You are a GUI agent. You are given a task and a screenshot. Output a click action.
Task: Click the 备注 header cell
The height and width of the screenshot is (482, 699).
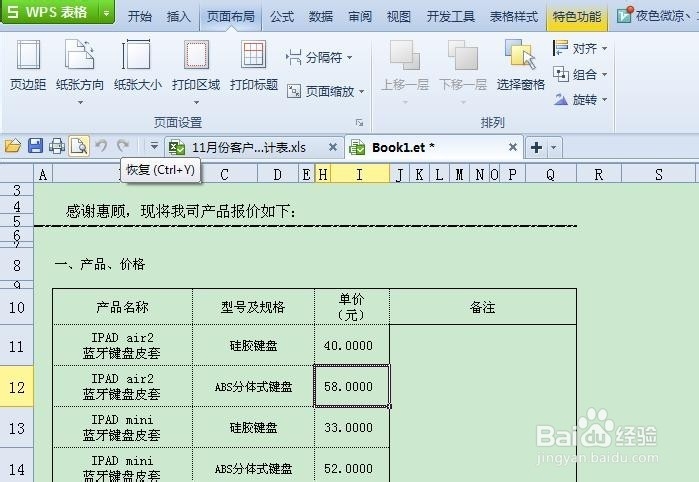(x=483, y=307)
